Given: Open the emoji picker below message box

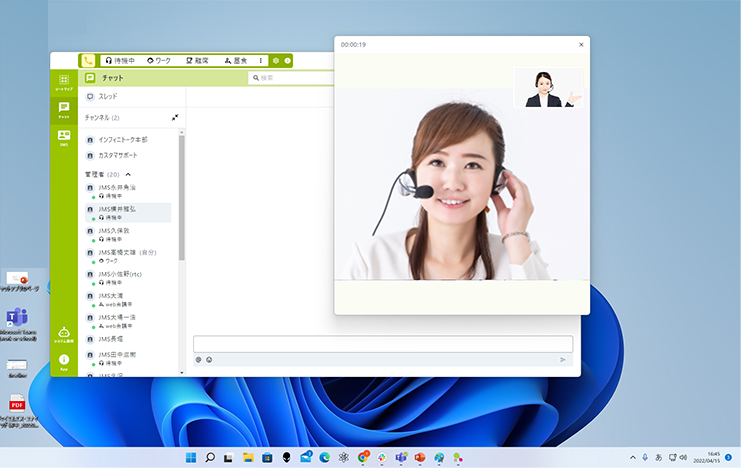Looking at the screenshot, I should click(209, 360).
